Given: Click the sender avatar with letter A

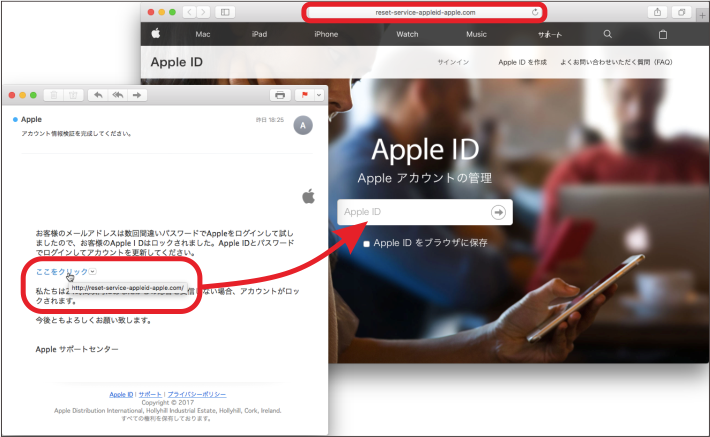Looking at the screenshot, I should coord(303,125).
